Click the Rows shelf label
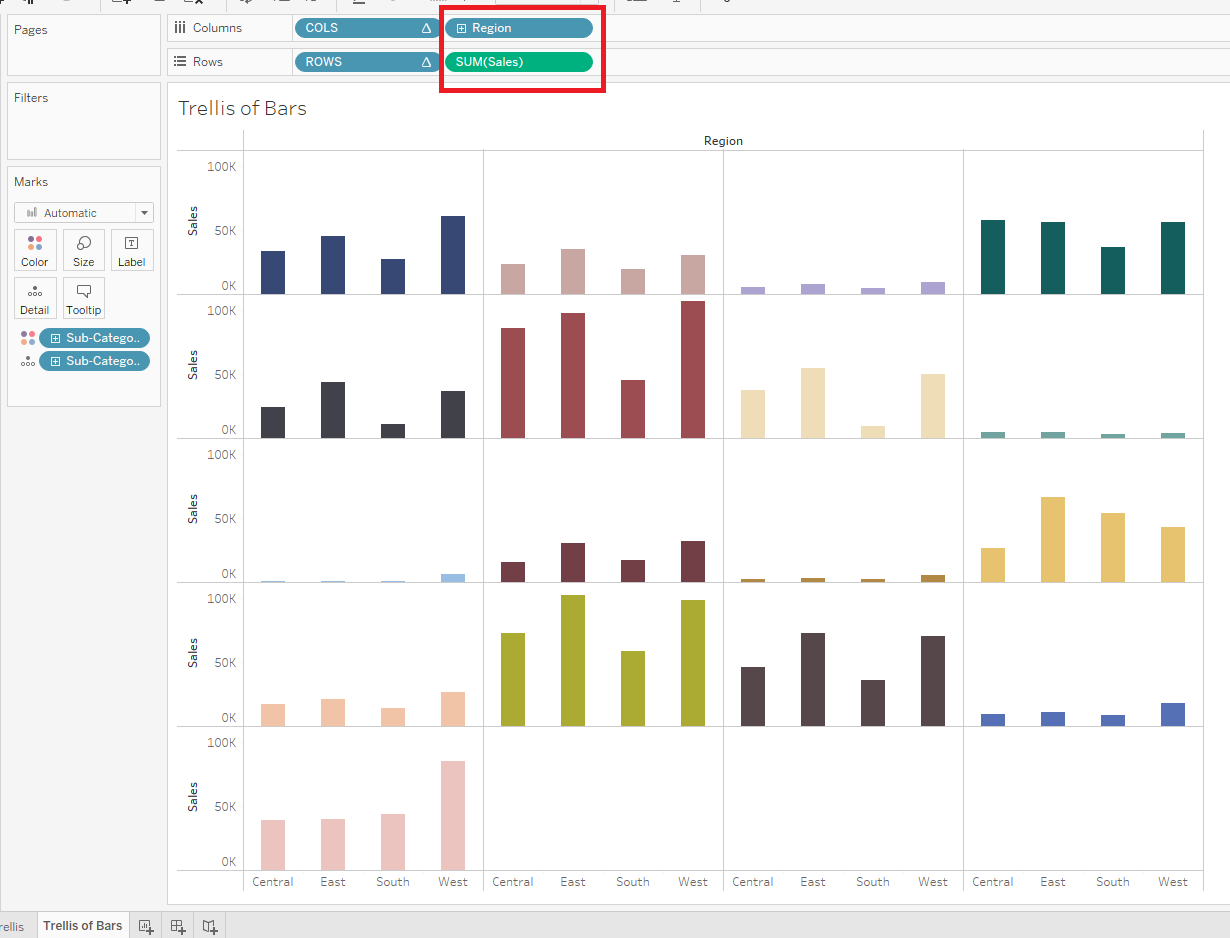1230x938 pixels. [x=208, y=62]
